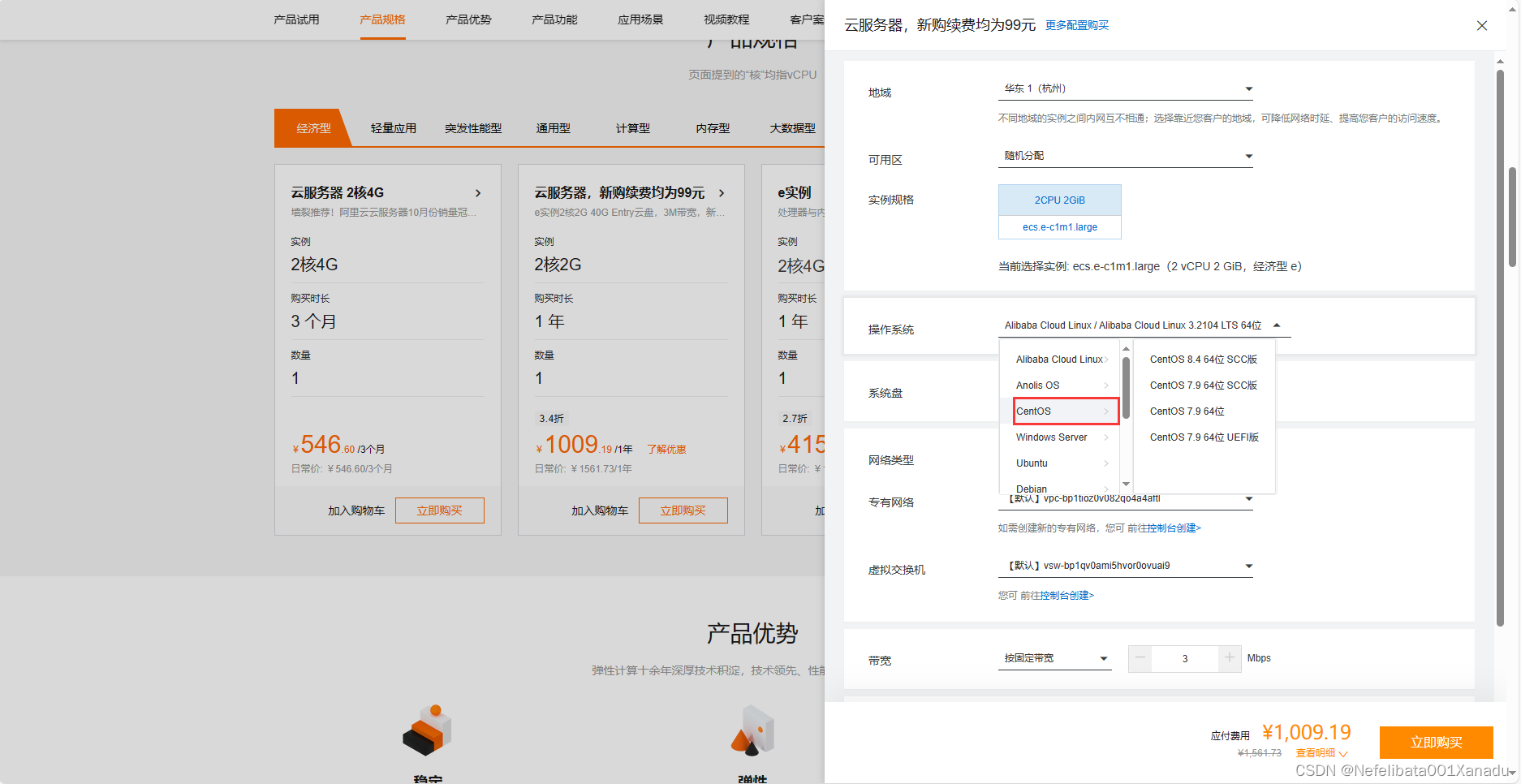The image size is (1521, 784).
Task: Open 云服务器 2核4G card arrow
Action: [478, 193]
